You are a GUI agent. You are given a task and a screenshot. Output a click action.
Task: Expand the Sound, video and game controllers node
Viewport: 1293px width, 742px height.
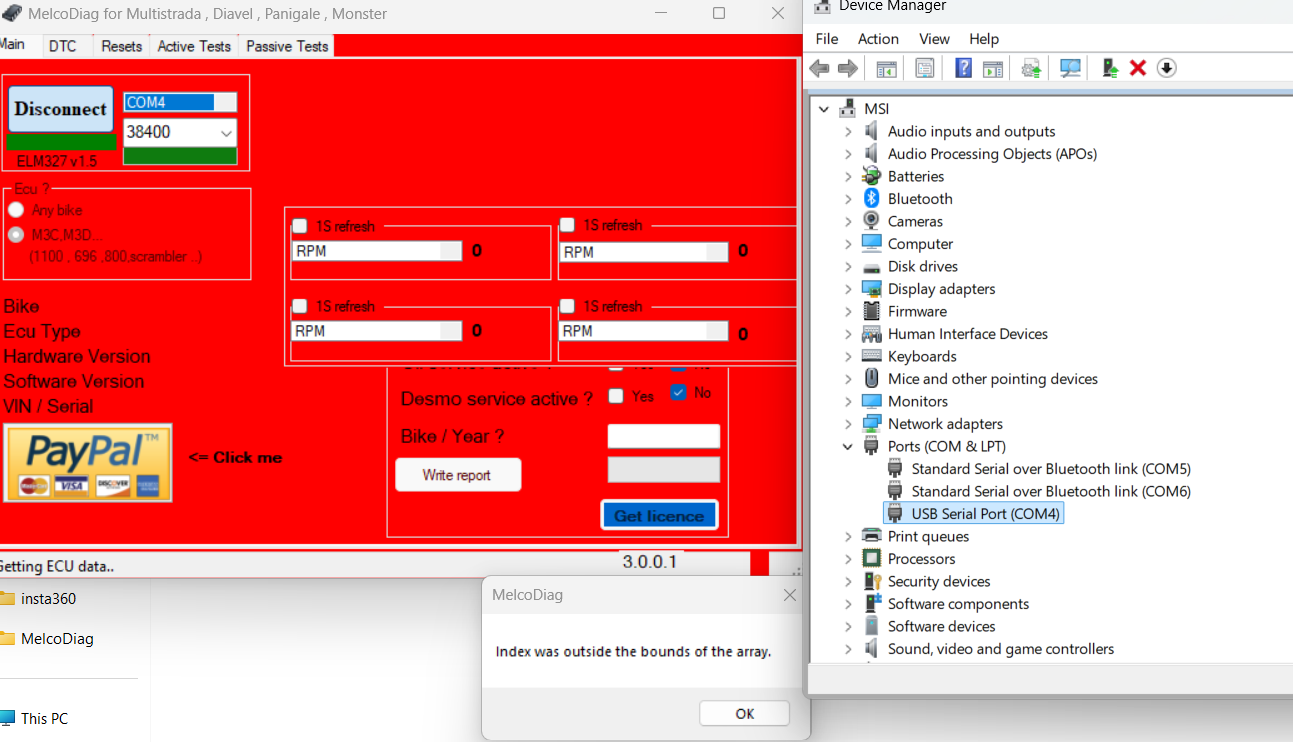coord(848,649)
